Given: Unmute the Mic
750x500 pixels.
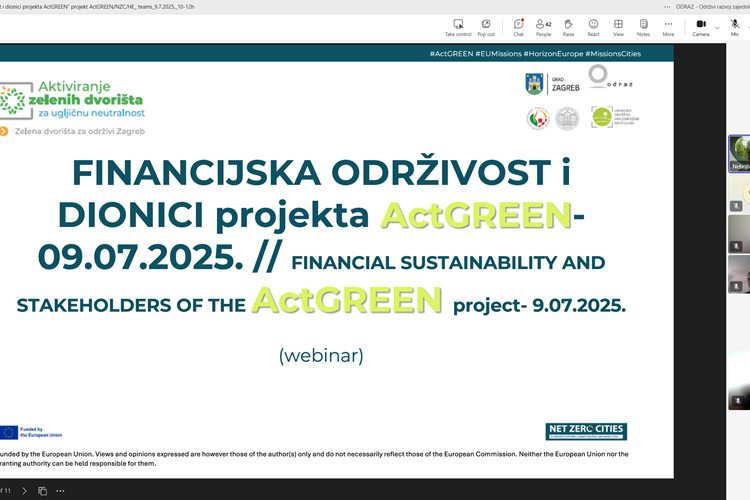Looking at the screenshot, I should tap(735, 28).
